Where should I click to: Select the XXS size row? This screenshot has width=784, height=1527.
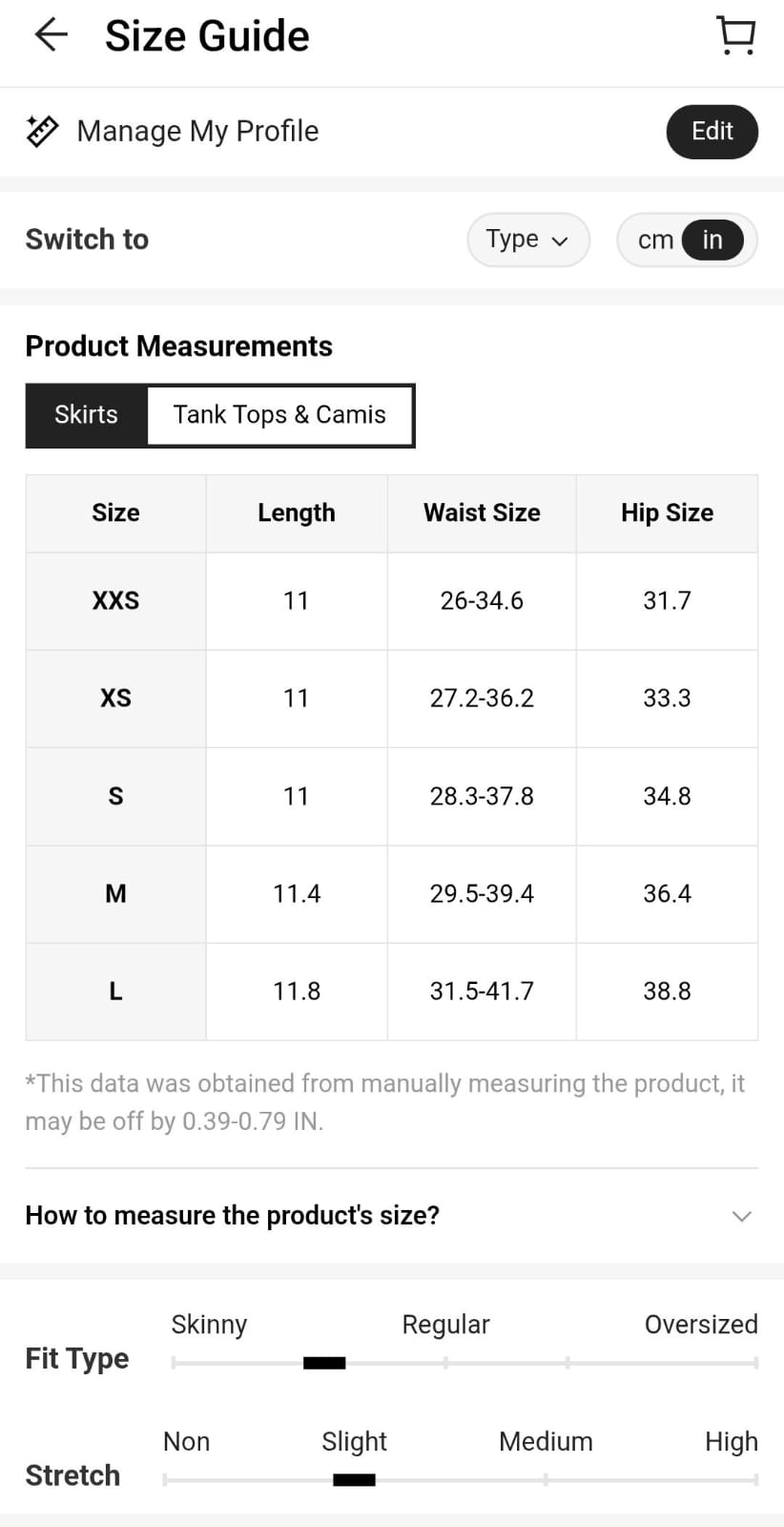115,601
